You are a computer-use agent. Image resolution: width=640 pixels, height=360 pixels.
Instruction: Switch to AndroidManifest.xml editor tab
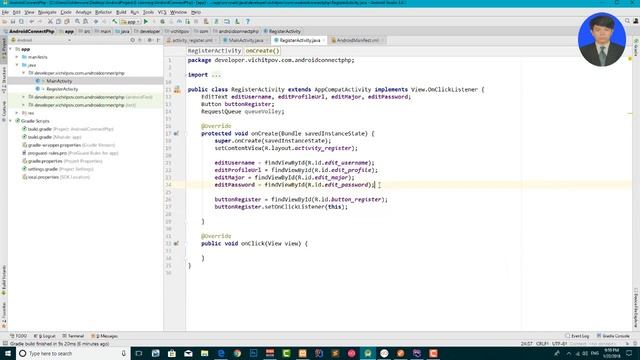[356, 40]
